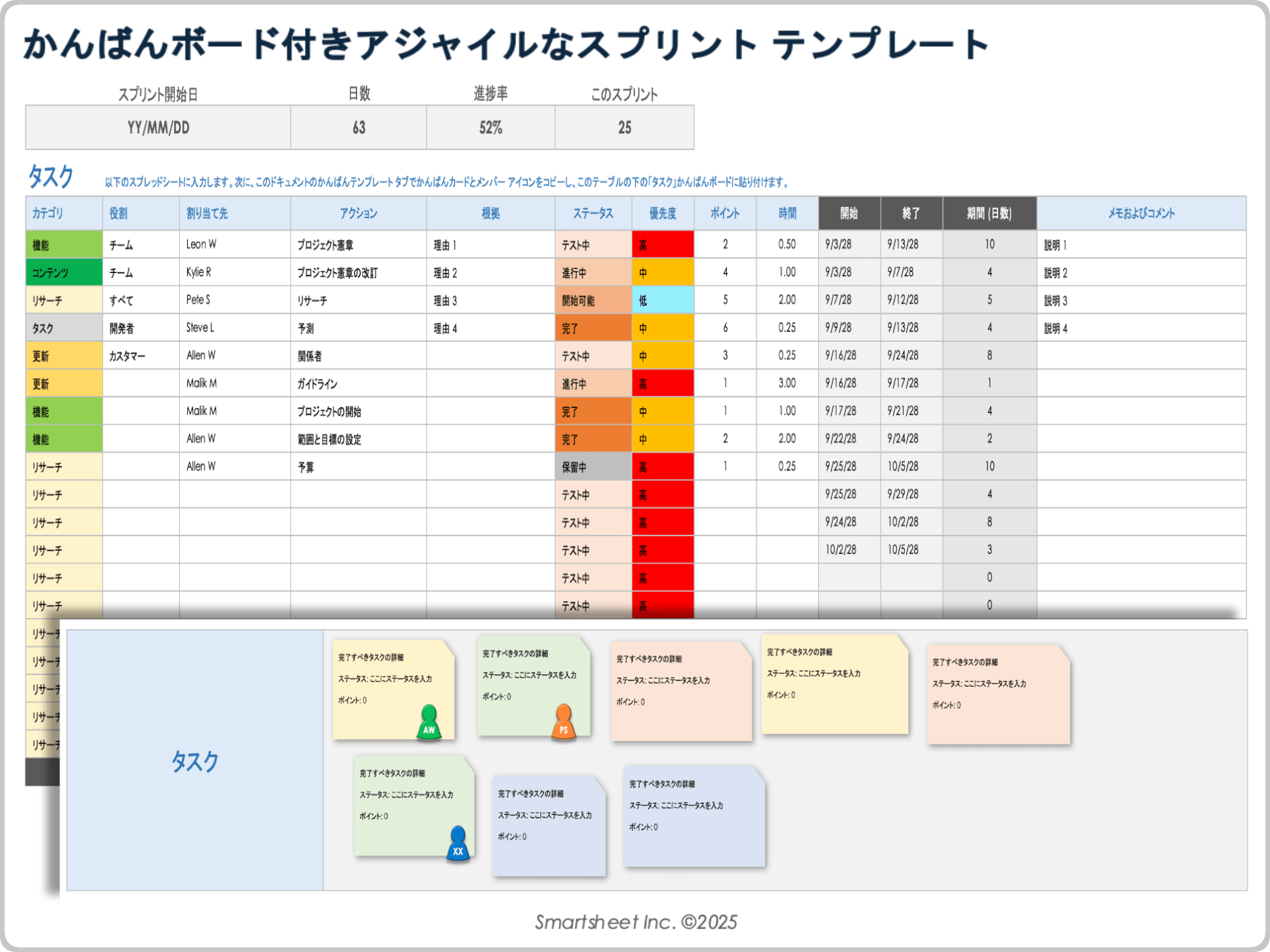Click the blue XX member icon
The height and width of the screenshot is (952, 1270).
pos(458,843)
